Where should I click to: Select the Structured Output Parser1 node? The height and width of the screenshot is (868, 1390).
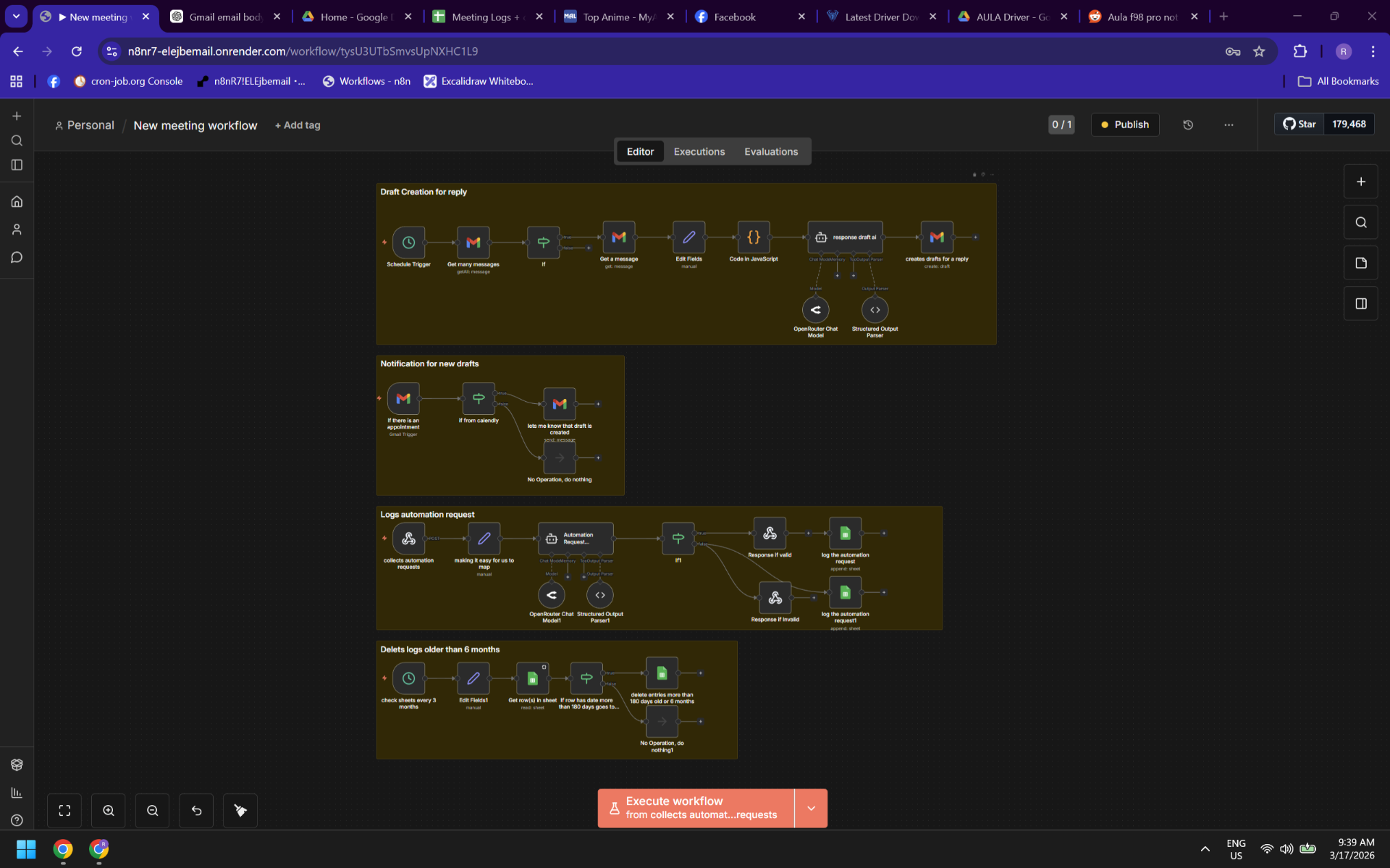point(599,595)
